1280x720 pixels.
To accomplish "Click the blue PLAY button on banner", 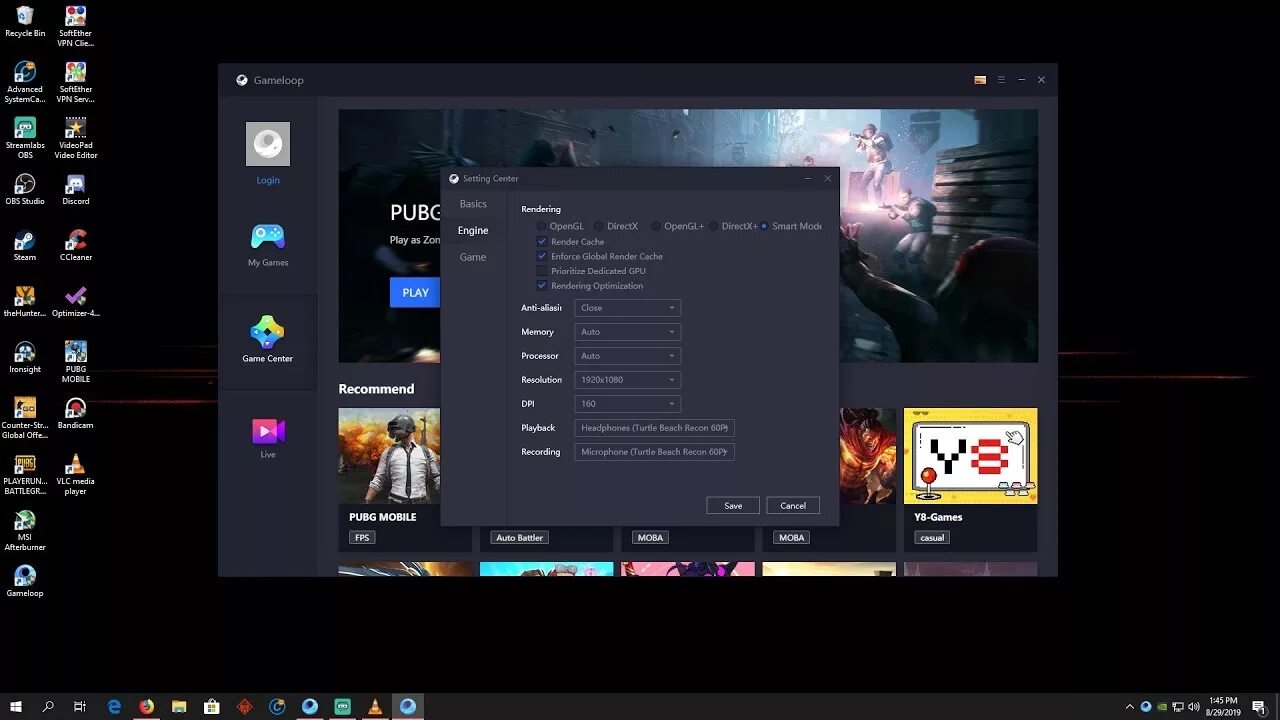I will [415, 293].
